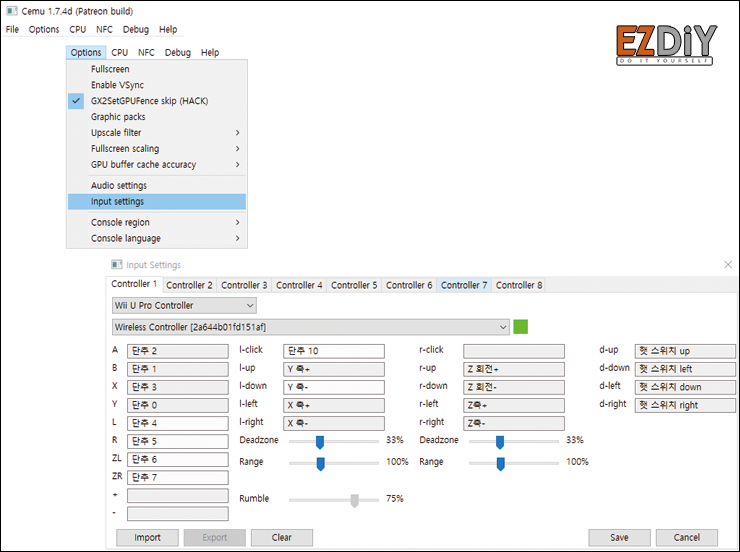
Task: Click the green controller status indicator
Action: (520, 326)
